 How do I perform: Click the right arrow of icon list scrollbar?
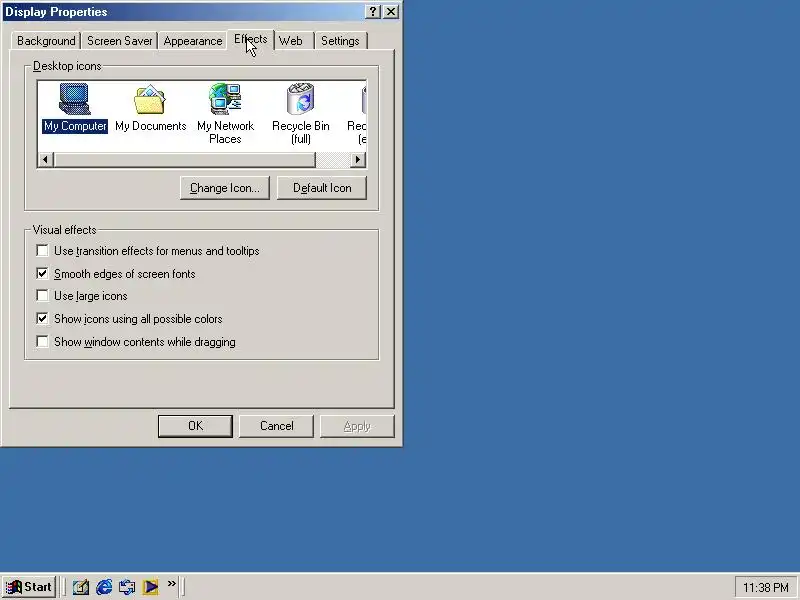[358, 160]
